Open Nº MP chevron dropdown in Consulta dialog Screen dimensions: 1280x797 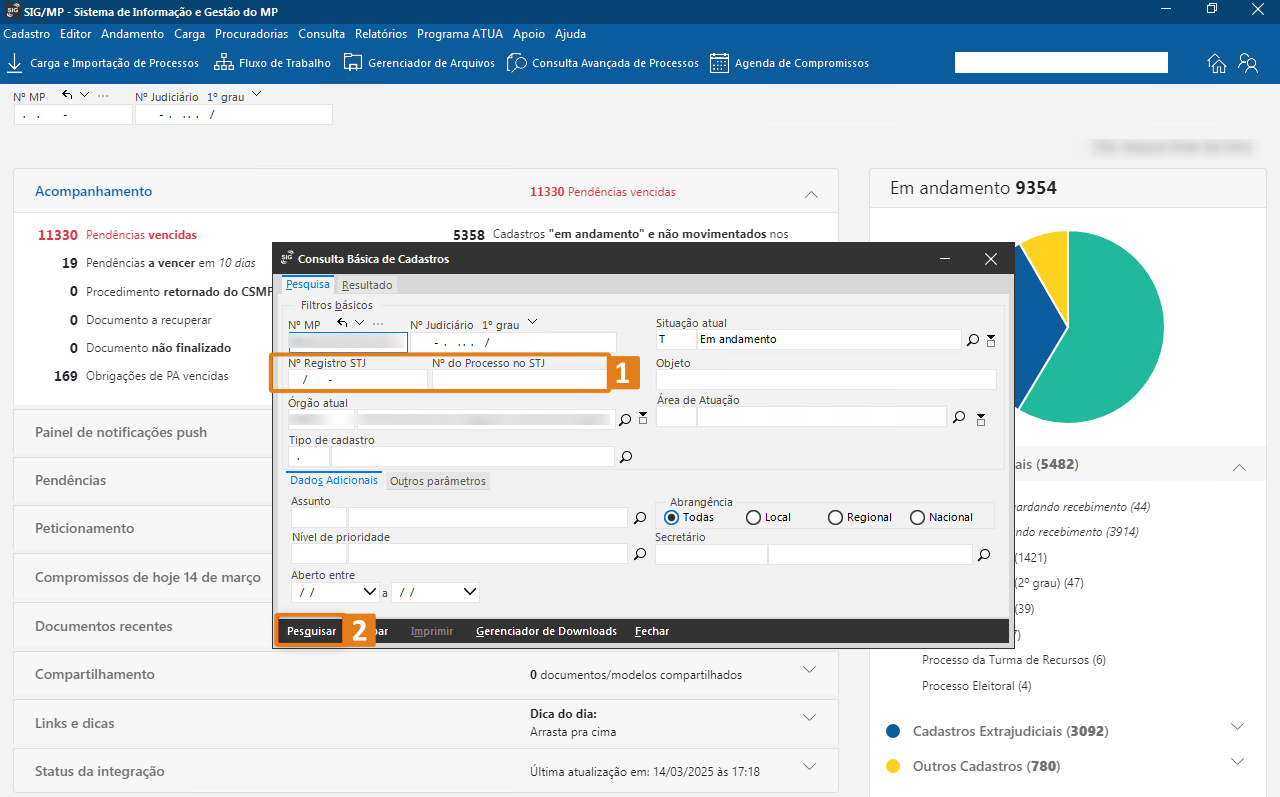(359, 323)
